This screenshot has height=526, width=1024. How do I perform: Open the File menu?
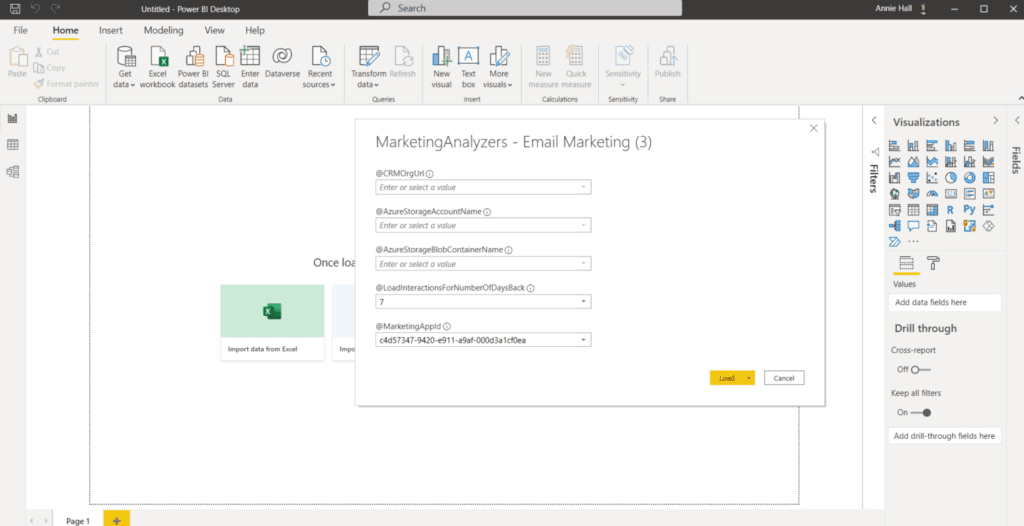(20, 30)
